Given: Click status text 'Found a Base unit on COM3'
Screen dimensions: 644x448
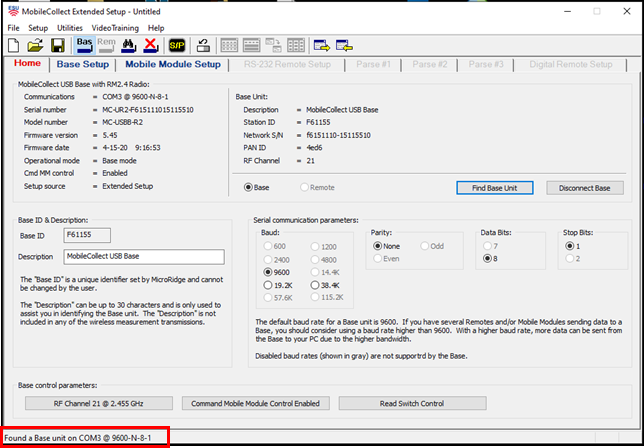Looking at the screenshot, I should [x=78, y=438].
